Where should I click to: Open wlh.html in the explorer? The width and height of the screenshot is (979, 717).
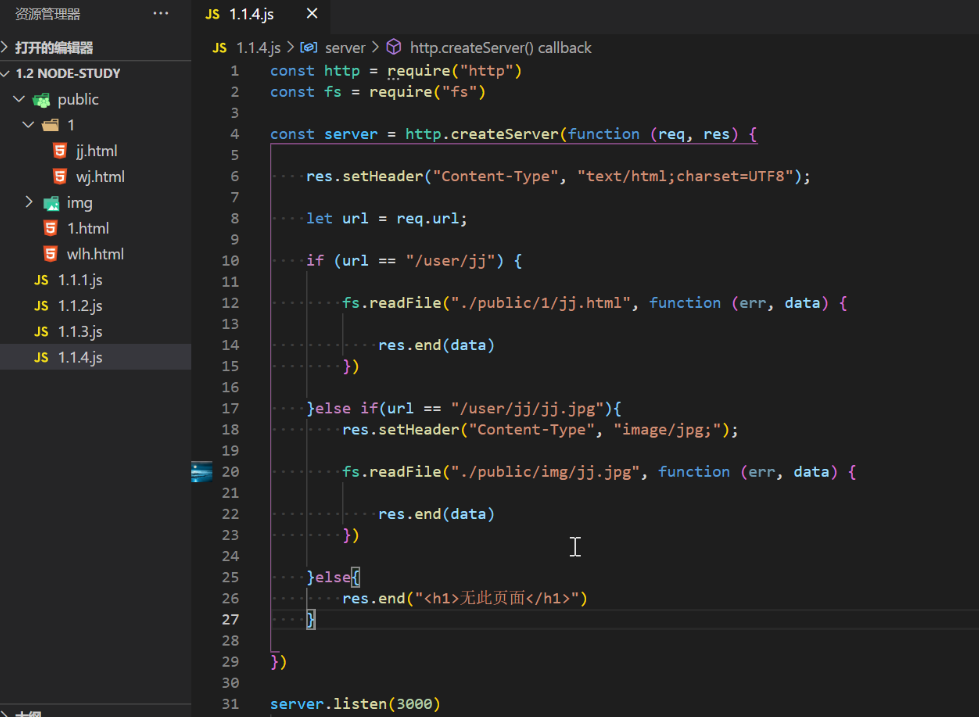point(95,254)
